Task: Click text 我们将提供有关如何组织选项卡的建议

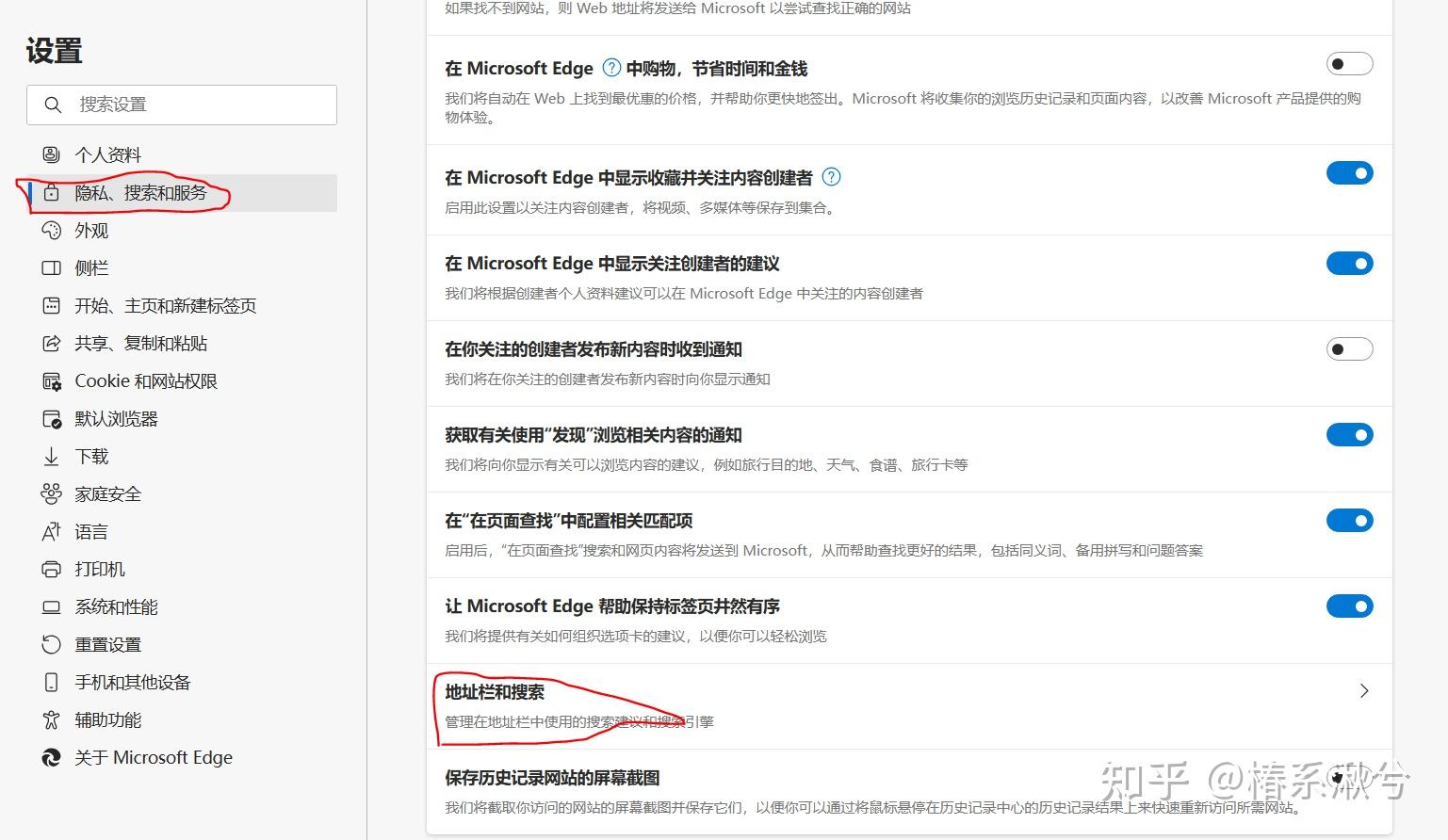Action: point(636,637)
